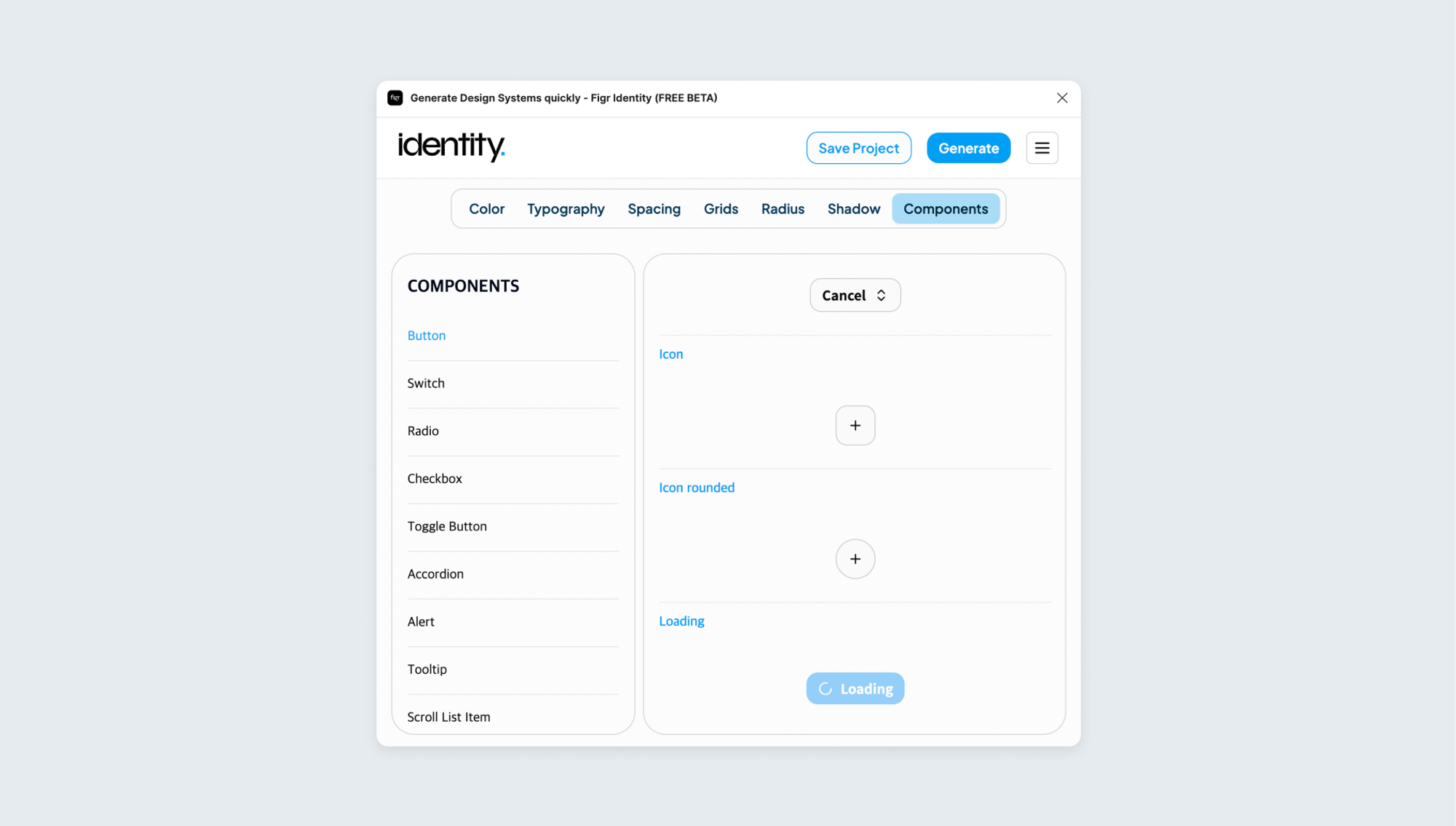The width and height of the screenshot is (1456, 826).
Task: Open the Accordion component
Action: tap(513, 574)
